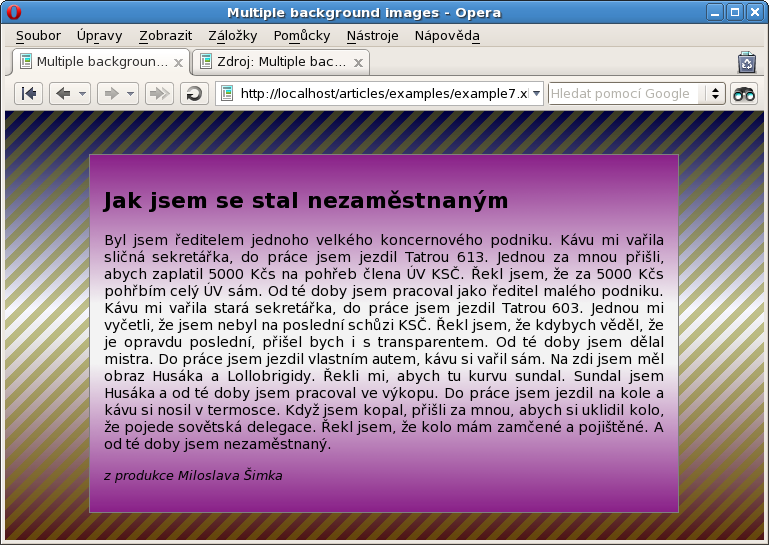Minimize the Opera window

click(x=715, y=13)
